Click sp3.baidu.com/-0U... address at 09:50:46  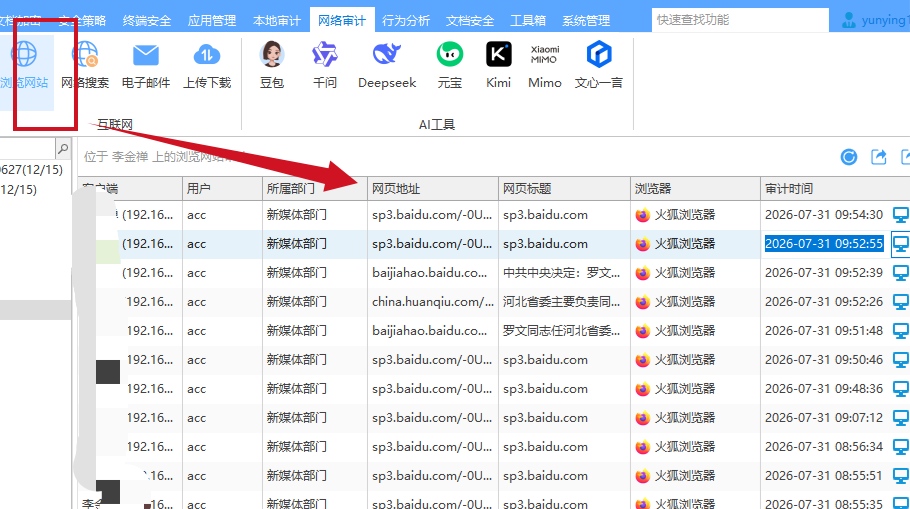[432, 360]
